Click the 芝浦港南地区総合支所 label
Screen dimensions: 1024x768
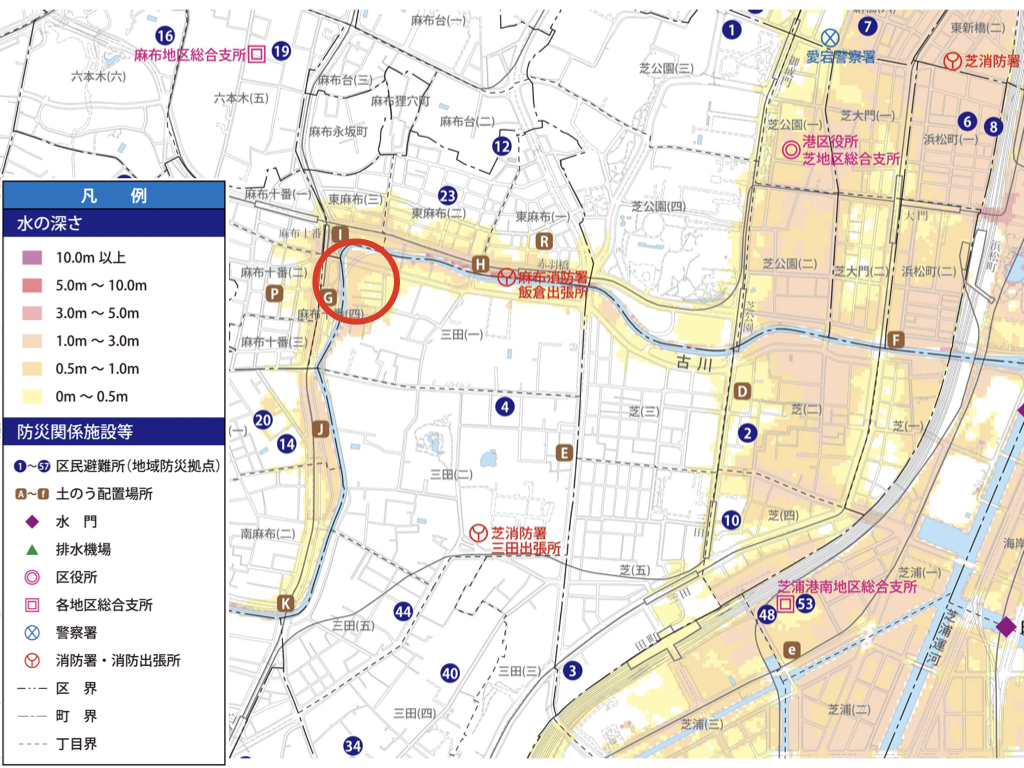pyautogui.click(x=847, y=587)
